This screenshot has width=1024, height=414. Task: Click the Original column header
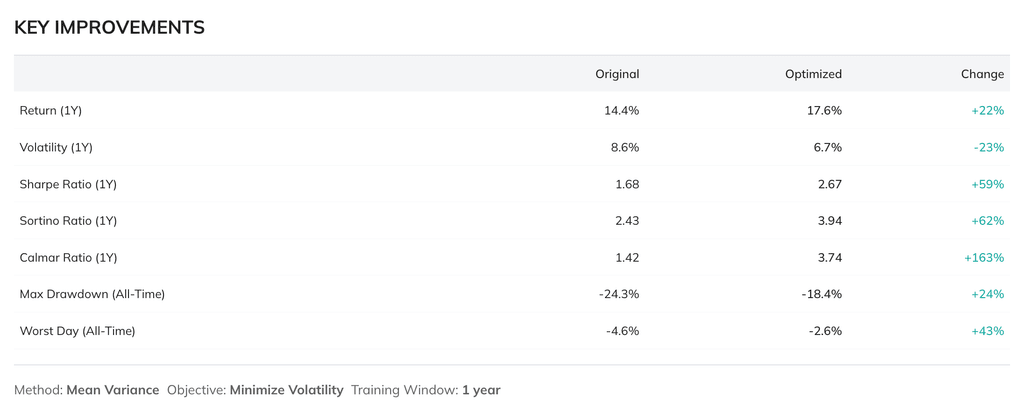(617, 74)
